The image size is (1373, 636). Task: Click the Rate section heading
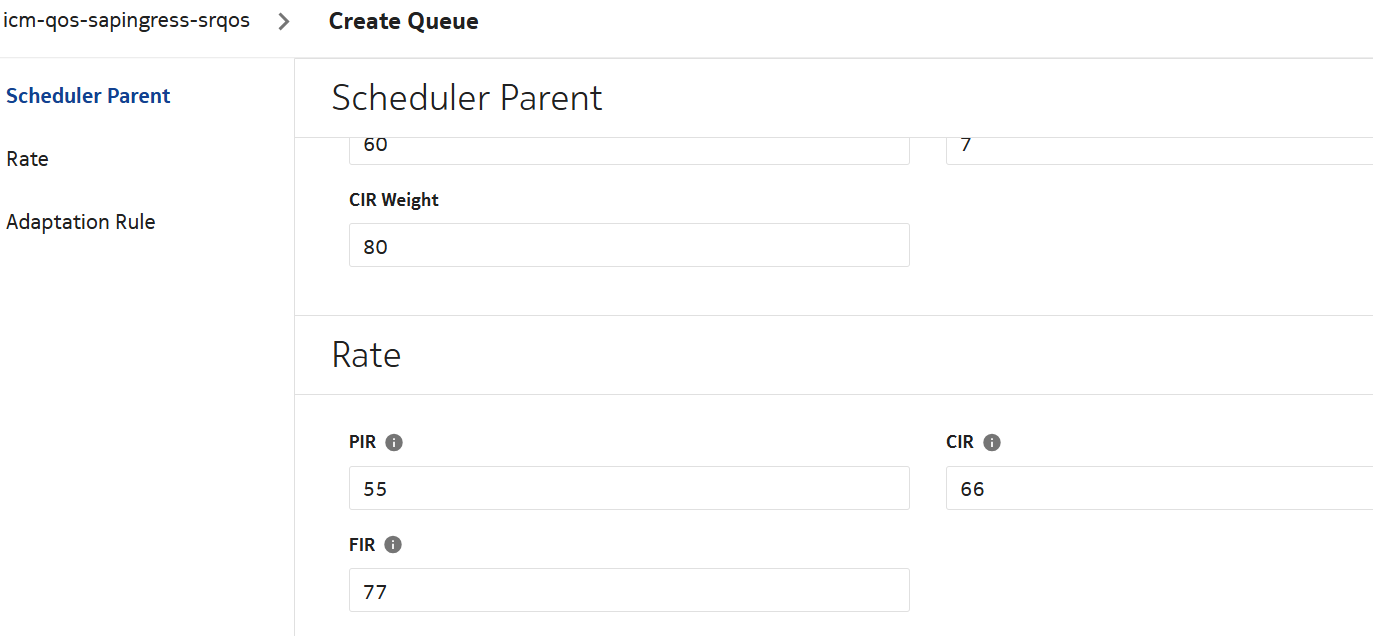366,355
